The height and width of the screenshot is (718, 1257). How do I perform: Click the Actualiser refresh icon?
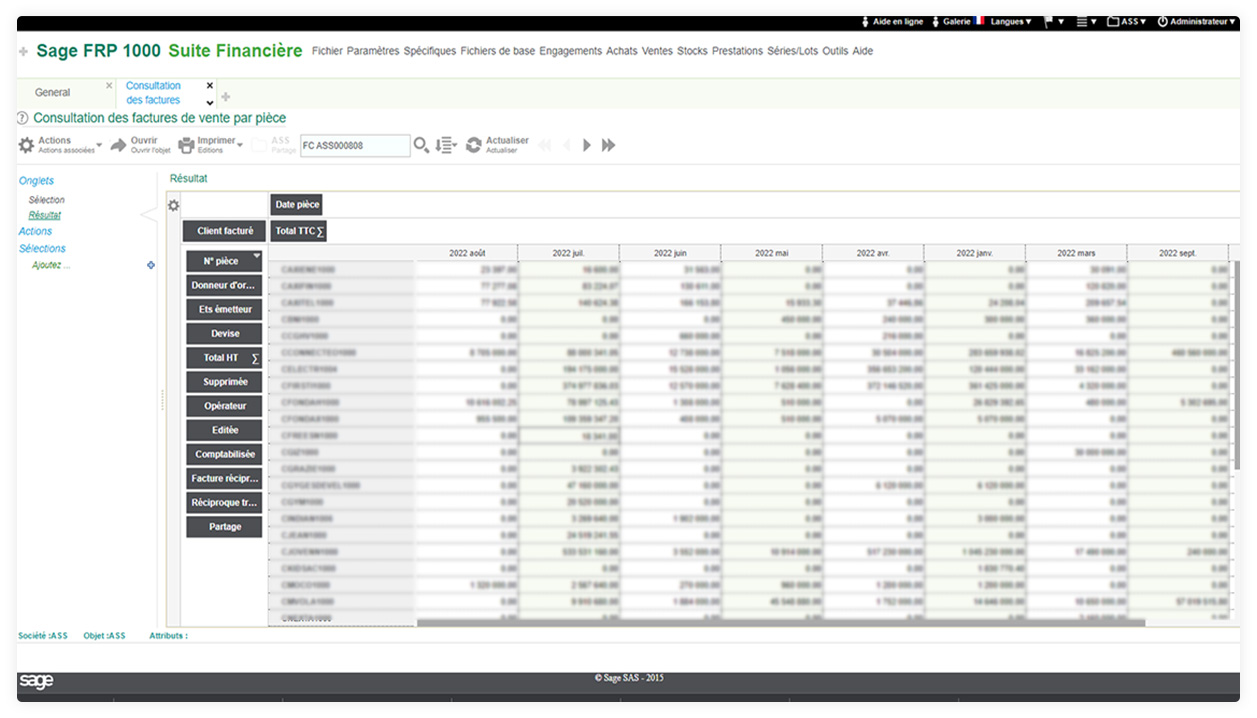[x=474, y=146]
